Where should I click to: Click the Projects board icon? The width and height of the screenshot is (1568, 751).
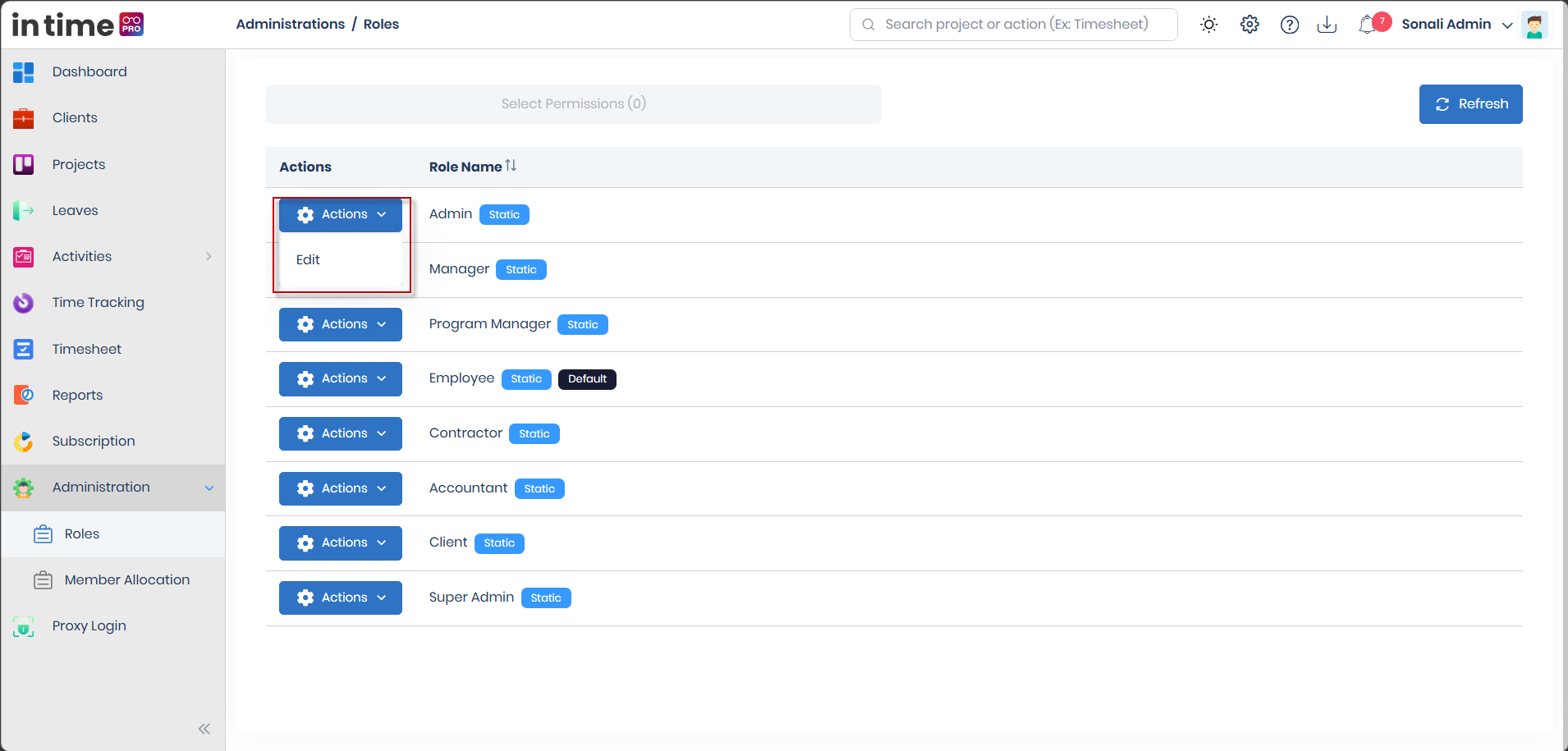pos(24,165)
